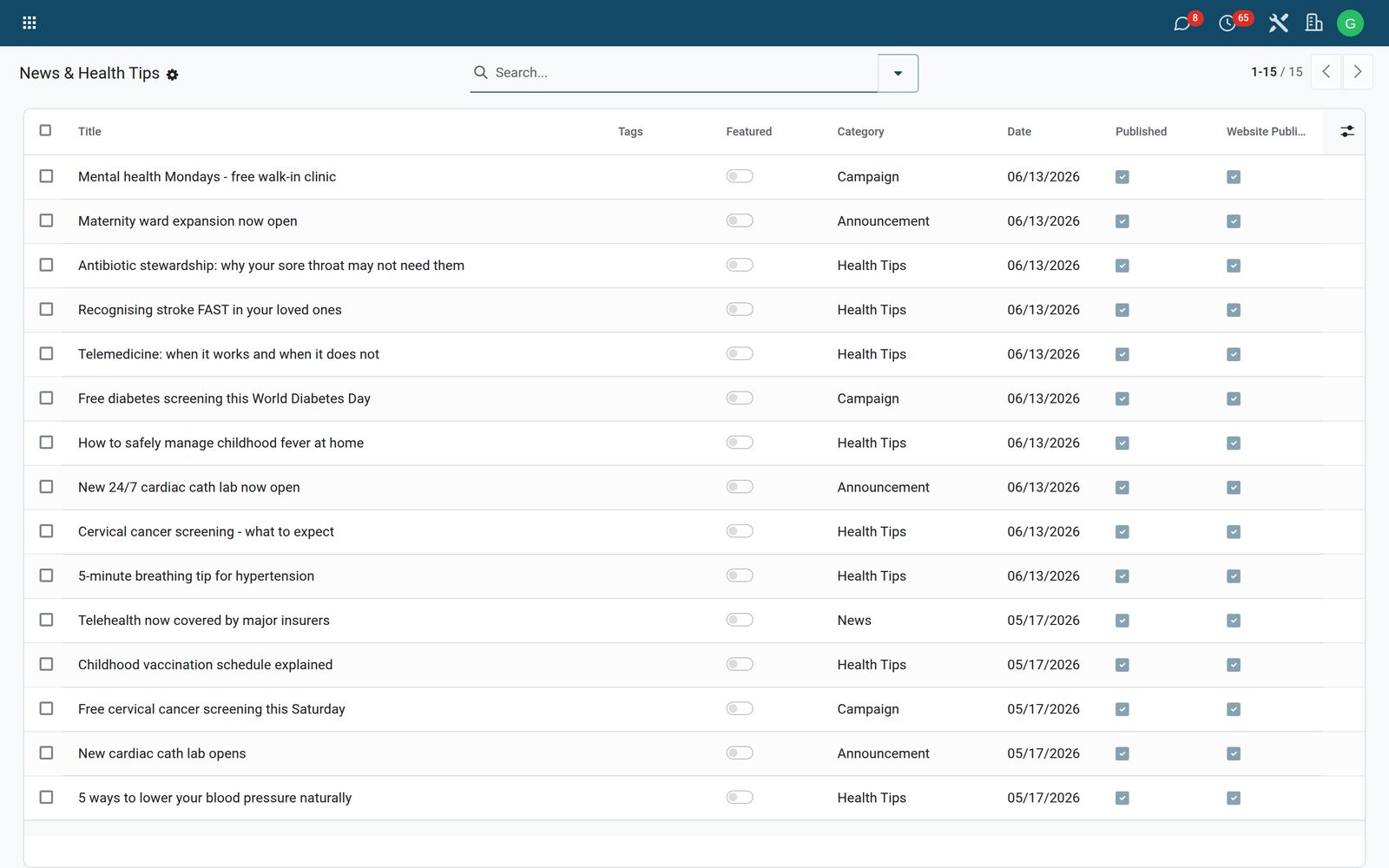Sort by the Category column header

860,132
